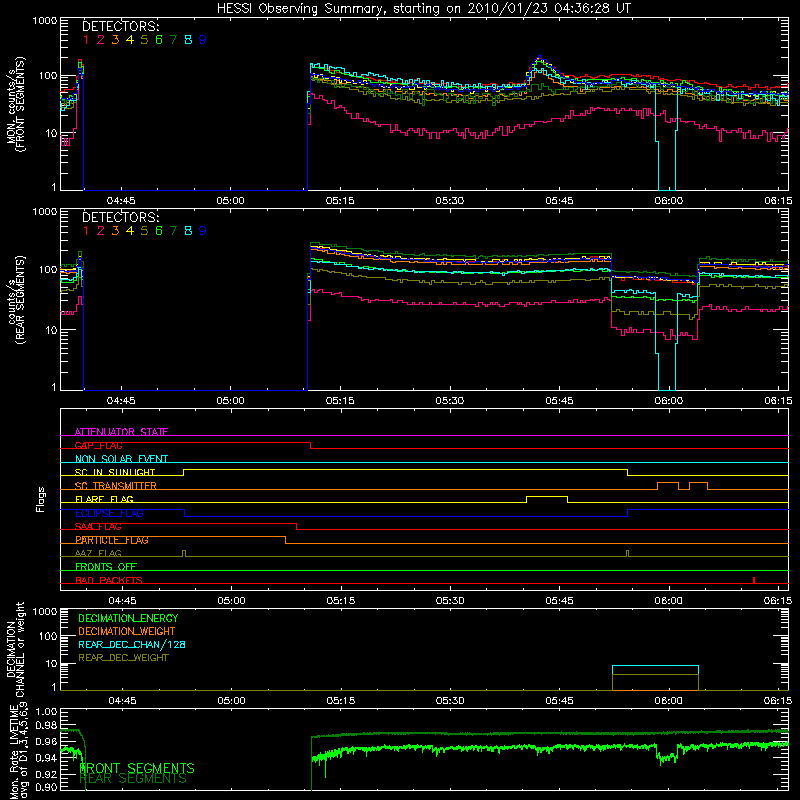Click the FRONT SEGMENTS count rate axis title
The height and width of the screenshot is (800, 800).
(x=15, y=104)
